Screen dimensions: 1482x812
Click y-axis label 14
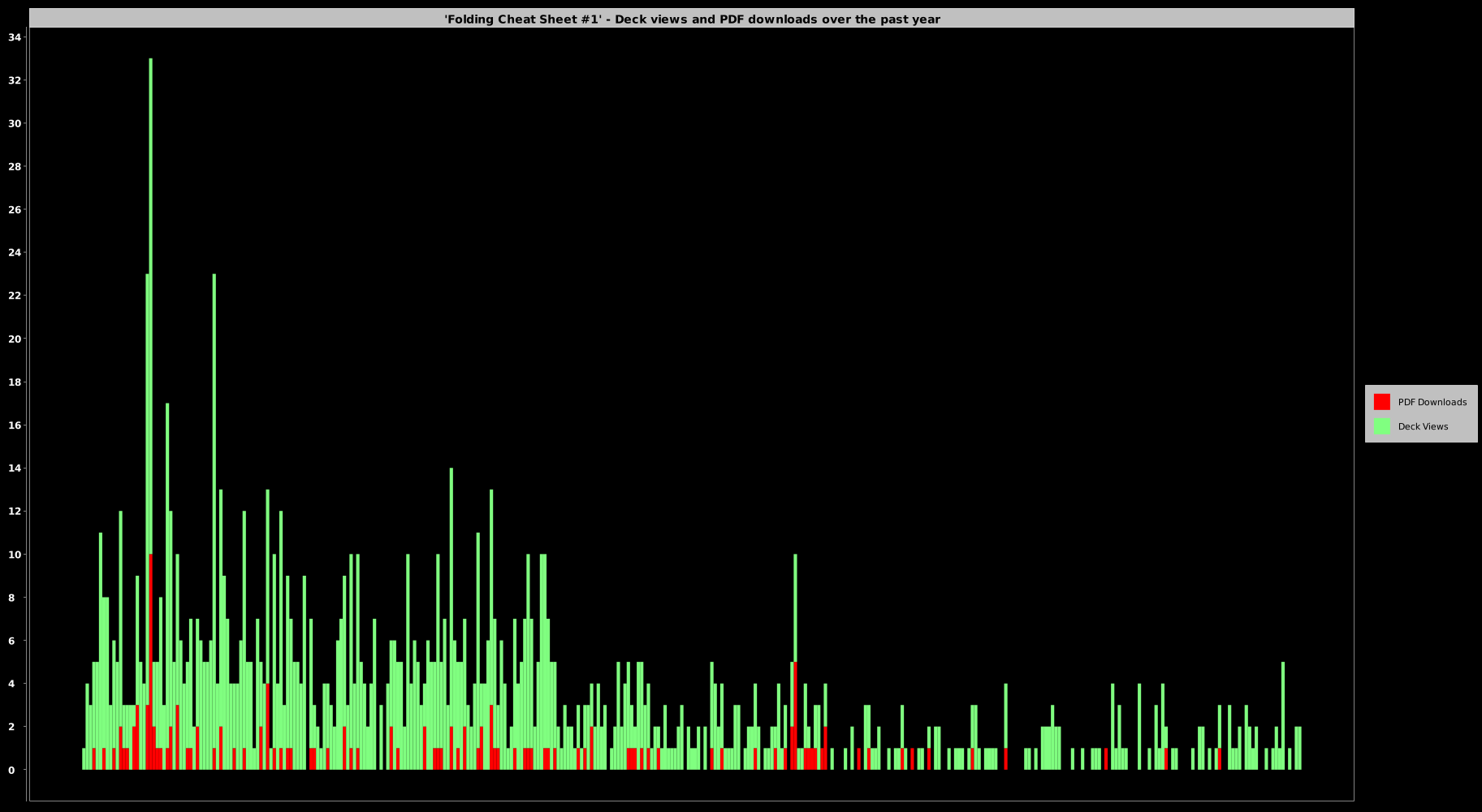coord(15,468)
